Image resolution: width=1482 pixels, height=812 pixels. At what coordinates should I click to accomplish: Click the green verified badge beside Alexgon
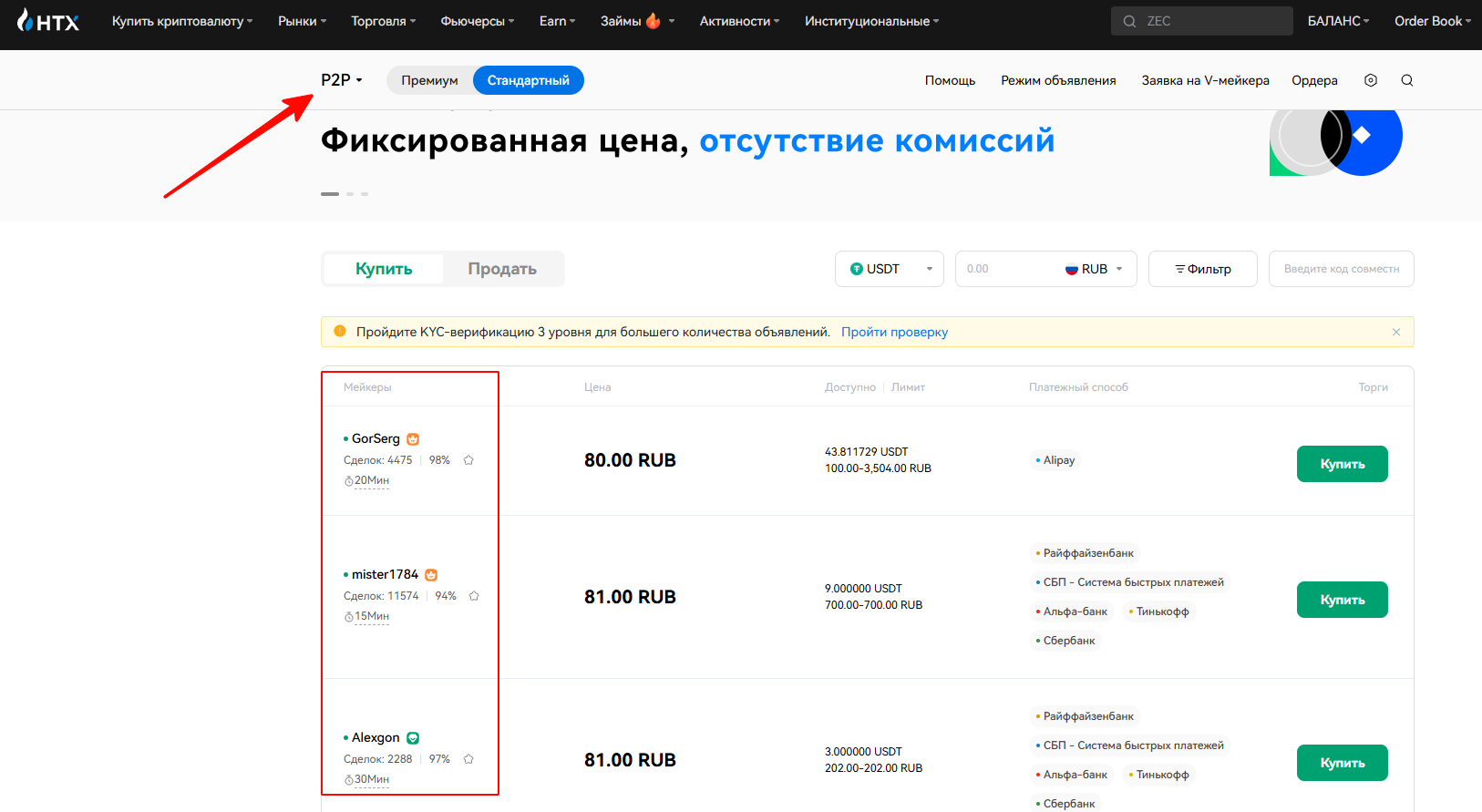(x=413, y=738)
